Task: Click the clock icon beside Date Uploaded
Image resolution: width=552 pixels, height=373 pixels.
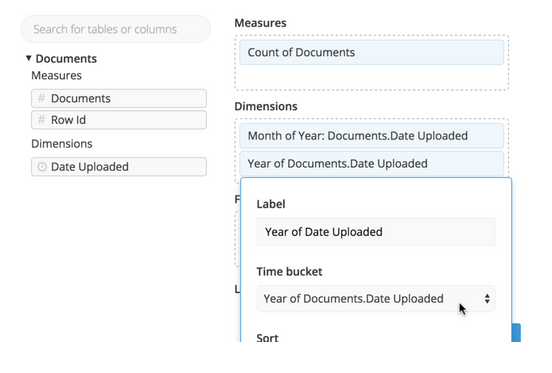Action: (42, 167)
